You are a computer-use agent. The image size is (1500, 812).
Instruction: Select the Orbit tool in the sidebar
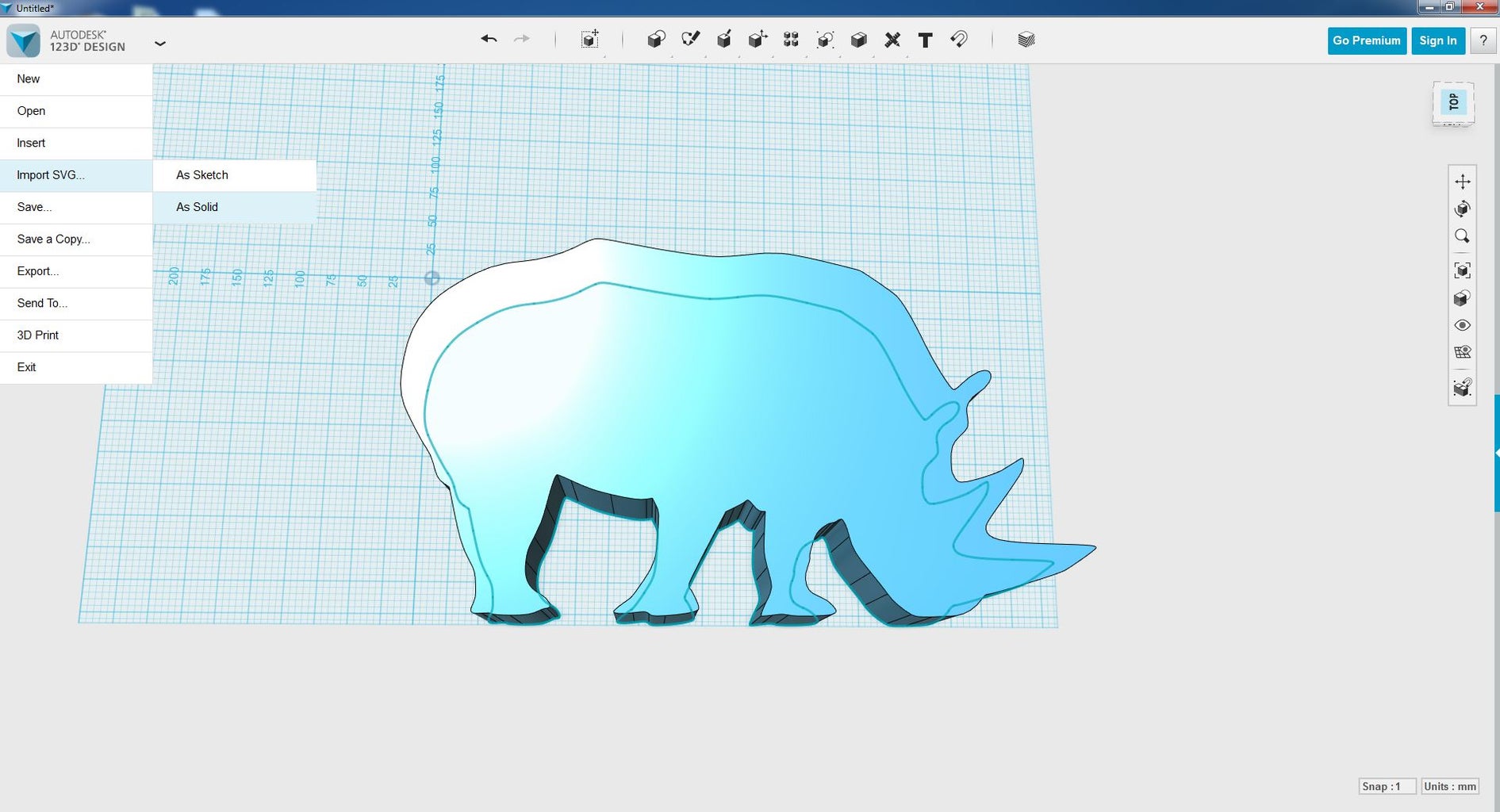pyautogui.click(x=1463, y=209)
